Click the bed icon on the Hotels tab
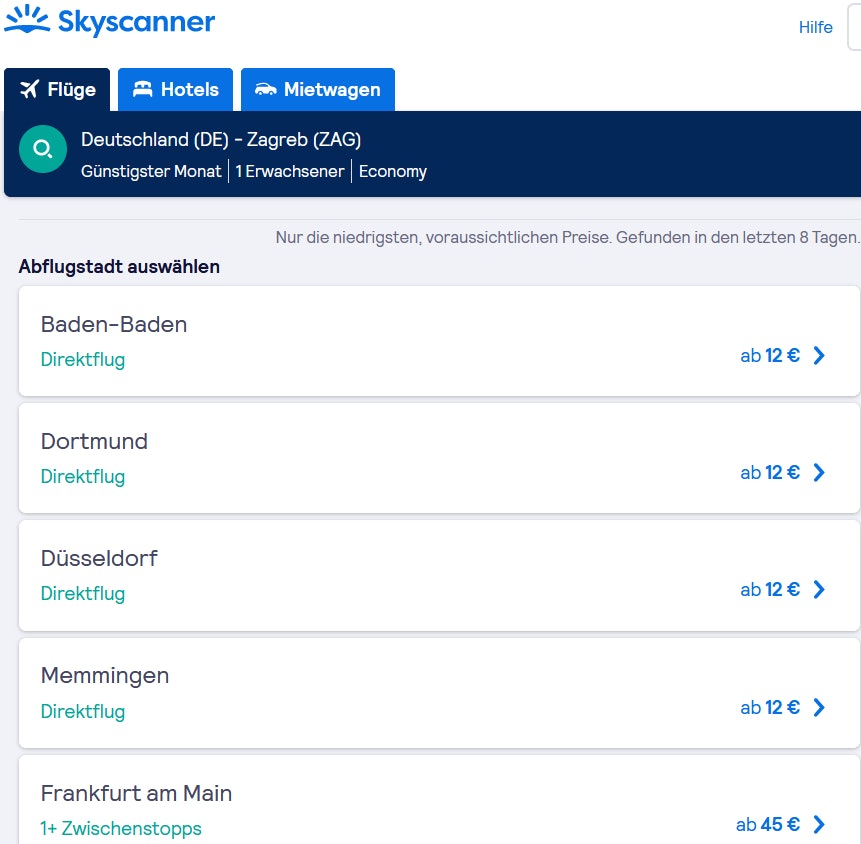Viewport: 861px width, 844px height. 145,89
